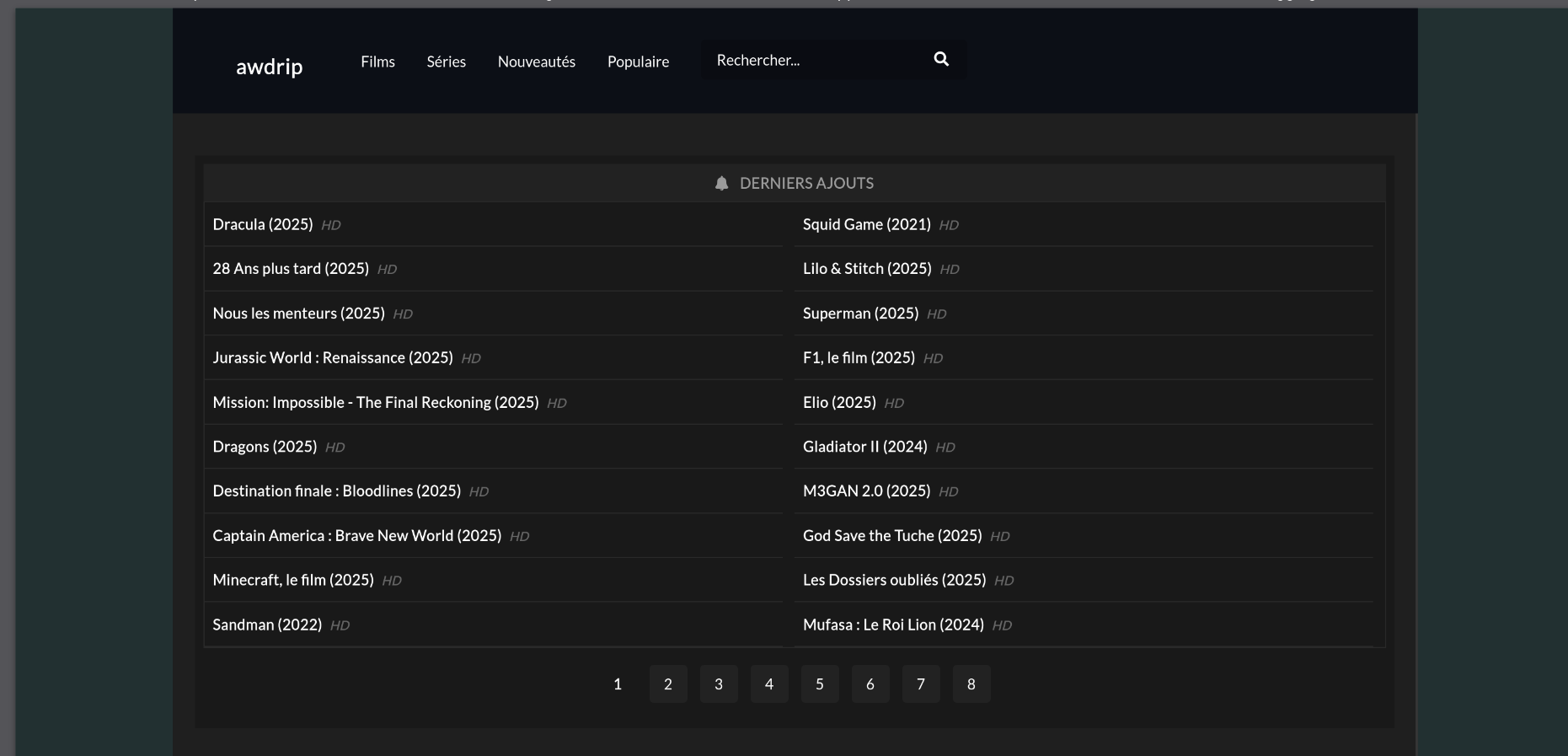The width and height of the screenshot is (1568, 756).
Task: Go to page 8
Action: pos(971,684)
